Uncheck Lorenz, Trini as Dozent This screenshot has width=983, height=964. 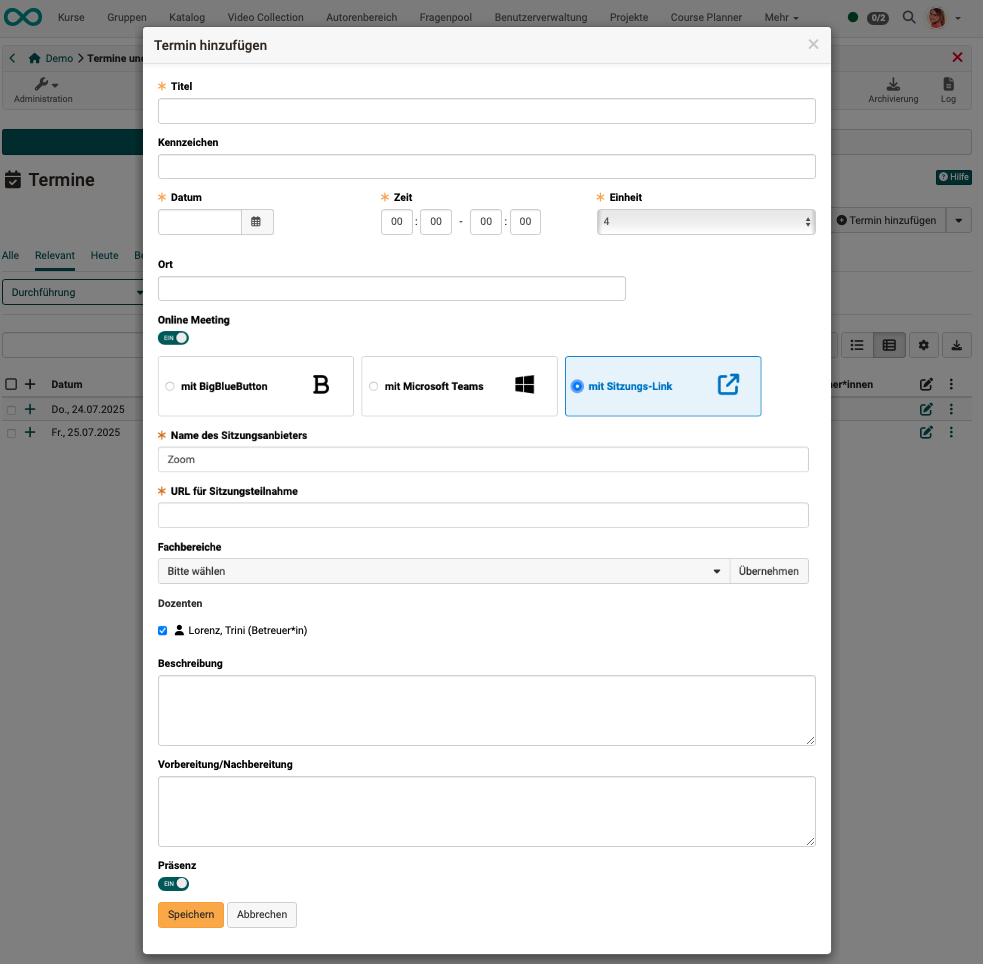point(162,631)
